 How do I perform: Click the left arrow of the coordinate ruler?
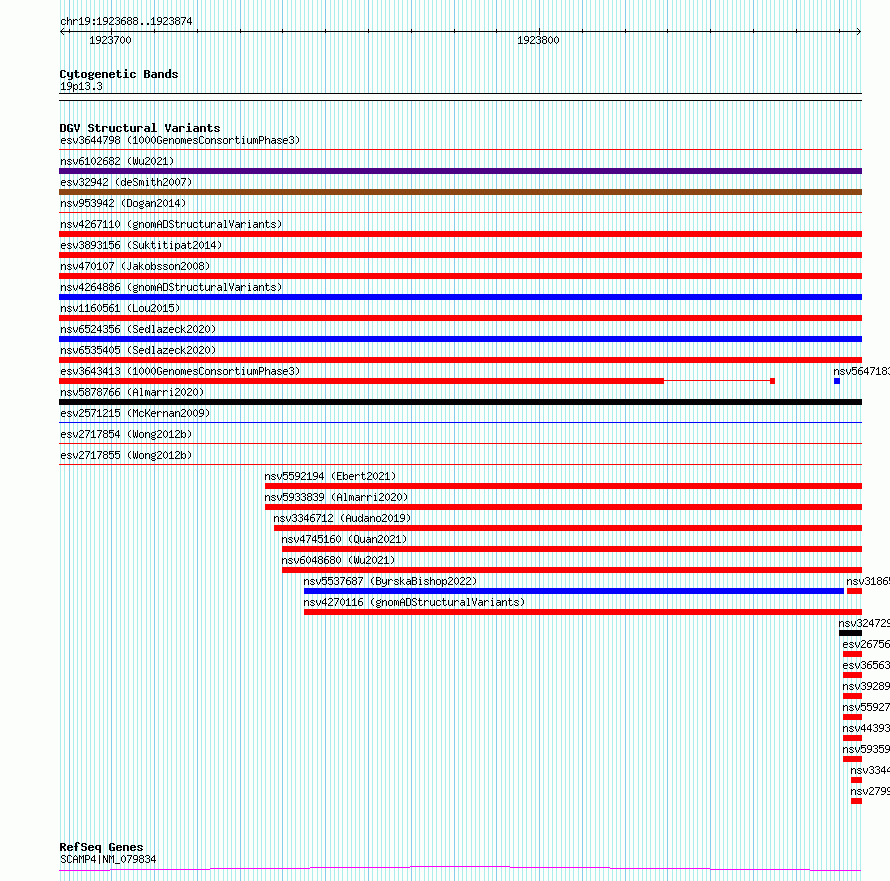62,32
